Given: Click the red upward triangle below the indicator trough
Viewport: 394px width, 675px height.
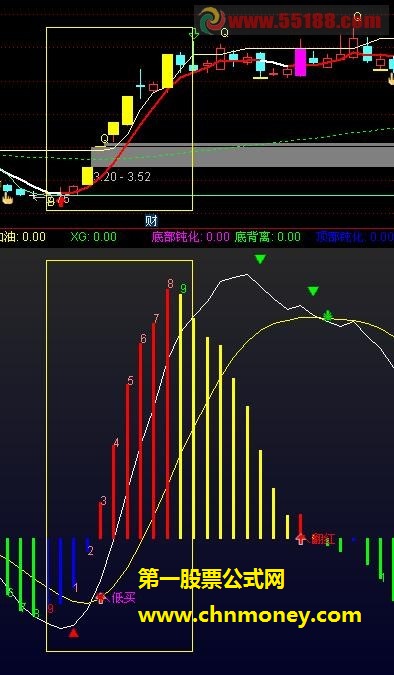Looking at the screenshot, I should [74, 632].
